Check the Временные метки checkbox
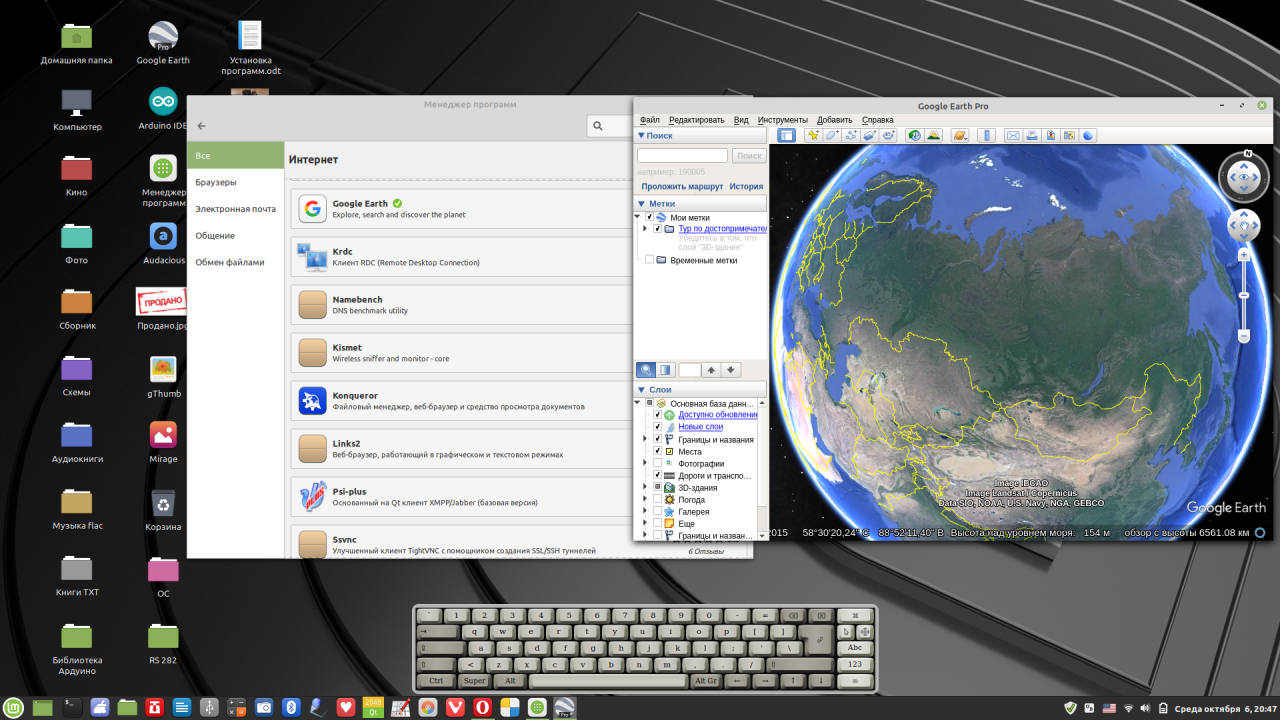The width and height of the screenshot is (1280, 720). [649, 260]
